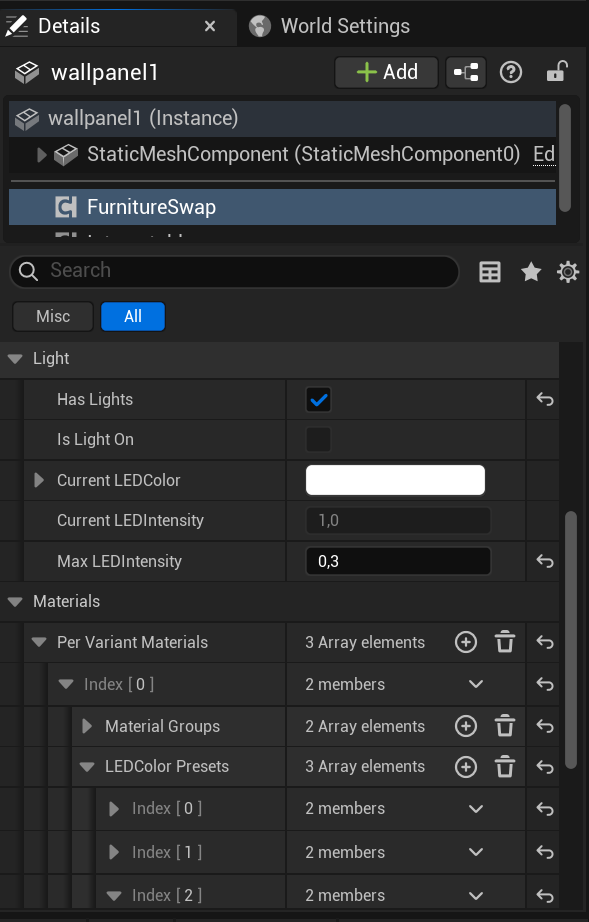Switch to the World Settings tab

329,26
